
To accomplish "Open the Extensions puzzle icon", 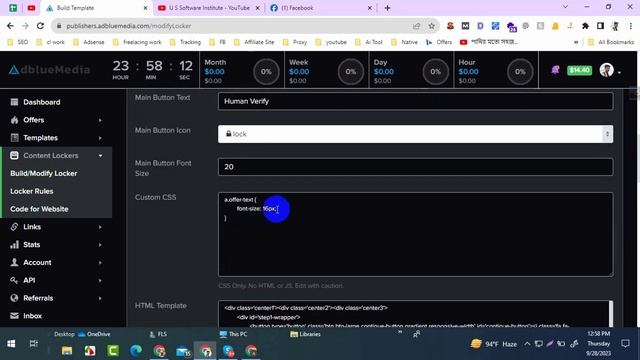I will point(585,26).
